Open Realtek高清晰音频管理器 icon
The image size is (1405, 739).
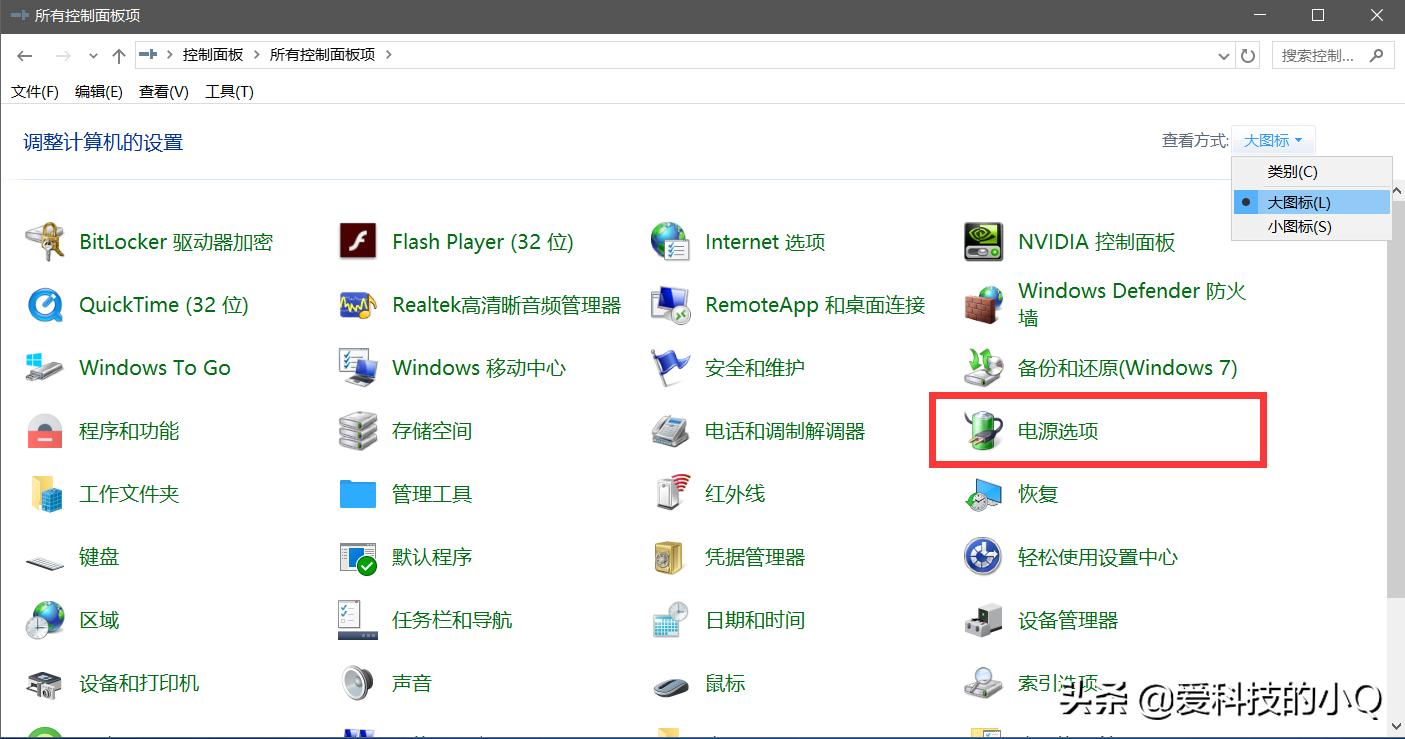click(358, 305)
